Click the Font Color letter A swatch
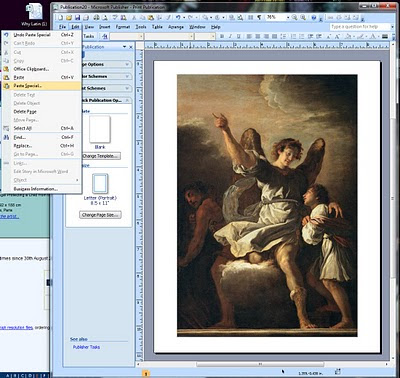Screen dimensions: 400x378 click(373, 36)
